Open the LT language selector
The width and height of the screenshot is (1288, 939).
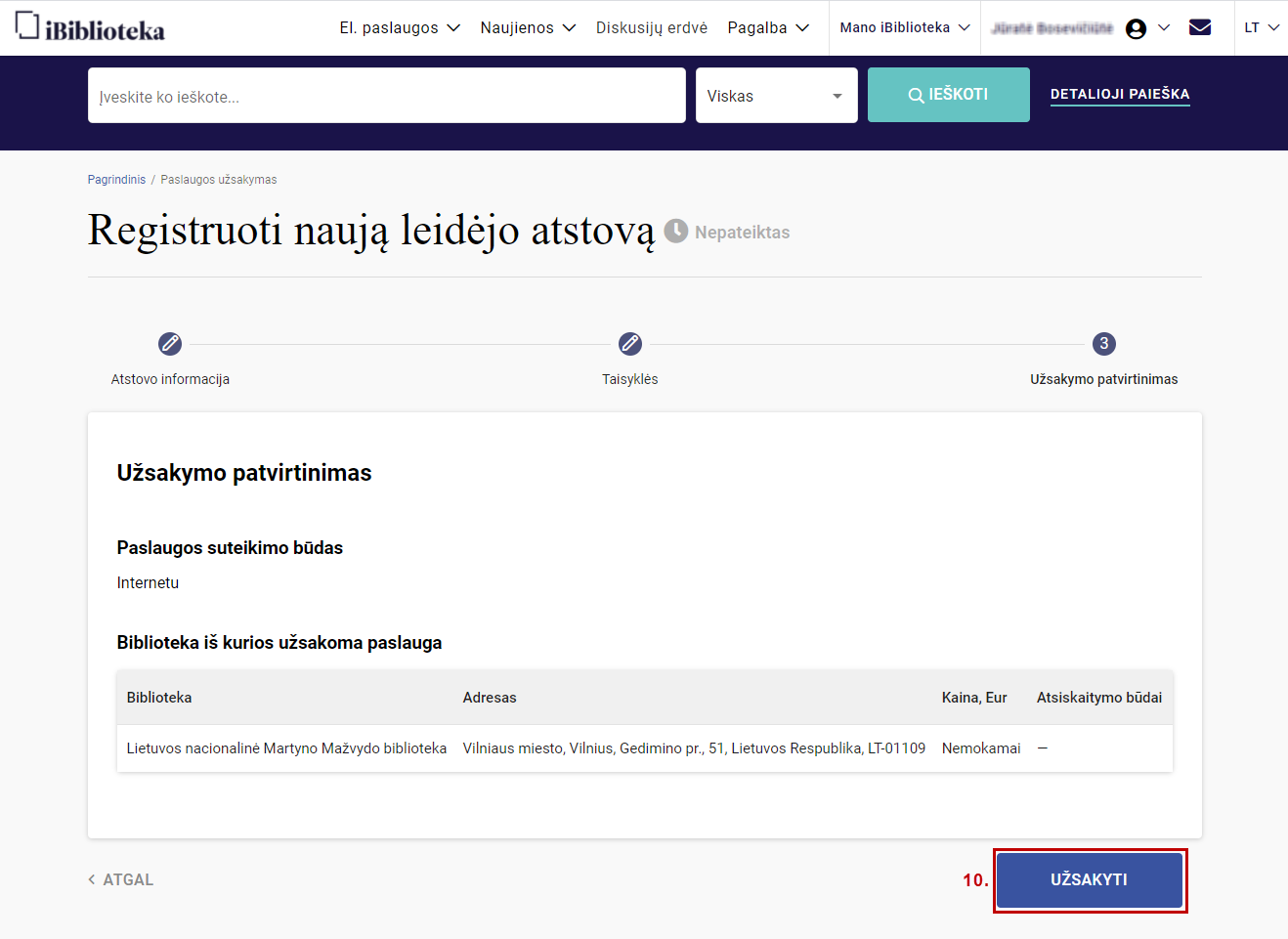[1262, 27]
